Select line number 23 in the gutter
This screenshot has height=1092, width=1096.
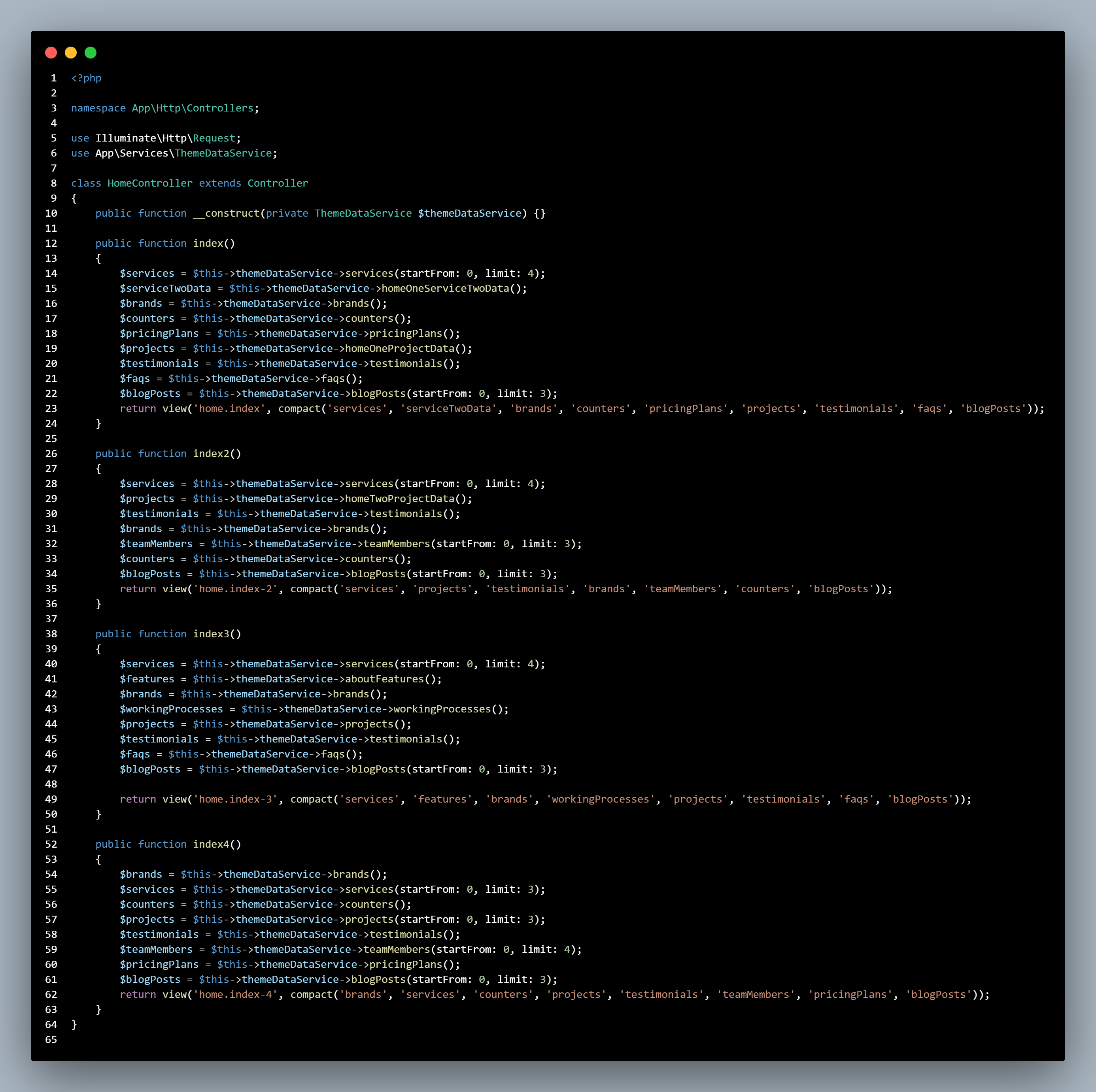coord(51,408)
